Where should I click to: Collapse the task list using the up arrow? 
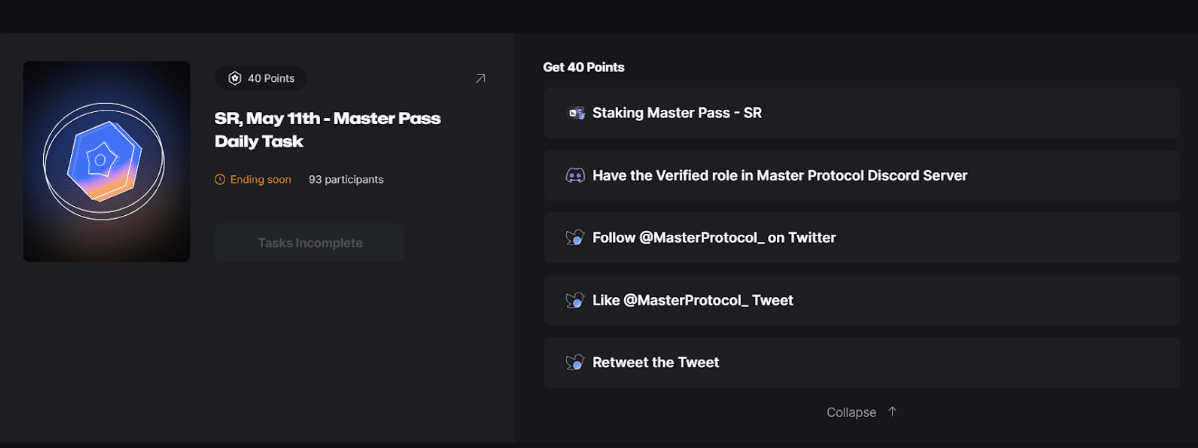pos(893,412)
